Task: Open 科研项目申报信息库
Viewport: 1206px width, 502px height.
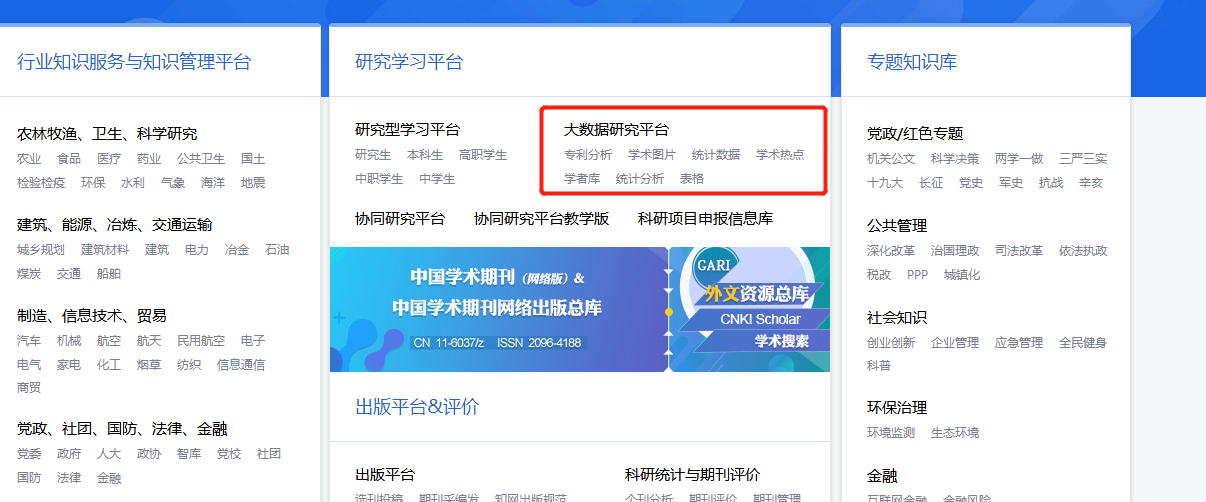Action: 705,219
